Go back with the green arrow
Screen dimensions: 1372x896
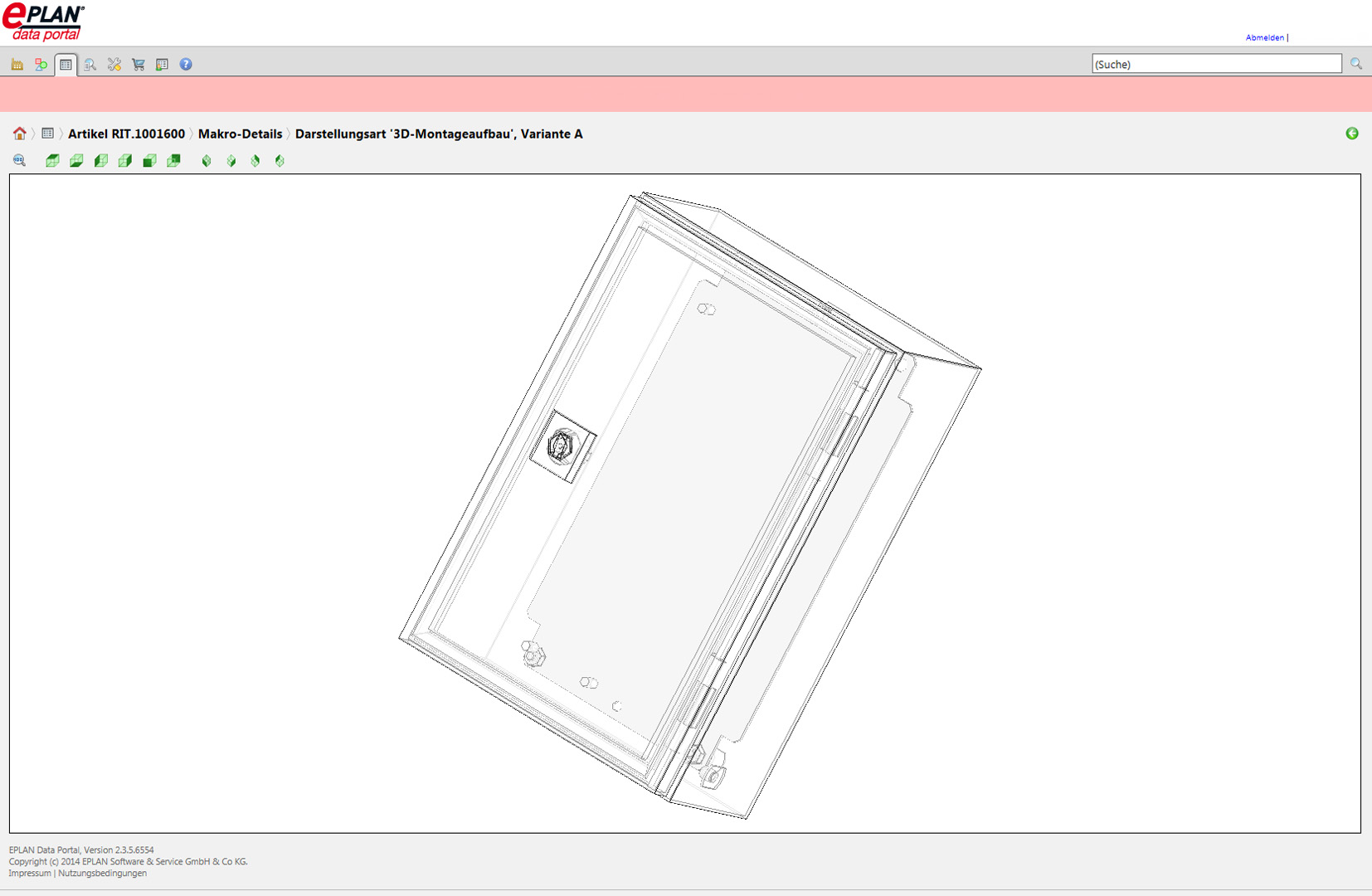point(1352,134)
